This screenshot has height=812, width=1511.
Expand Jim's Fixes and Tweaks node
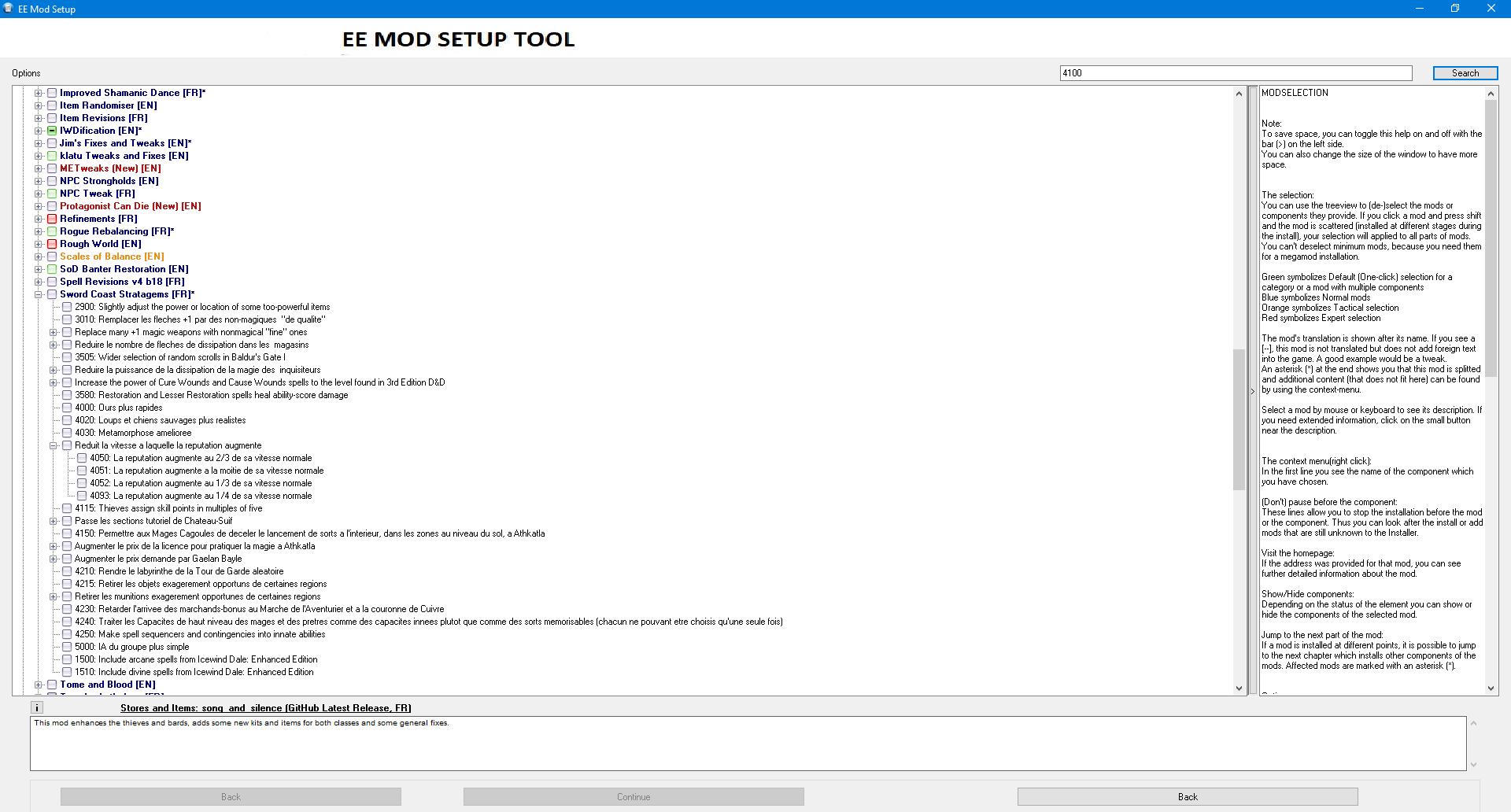[x=38, y=143]
